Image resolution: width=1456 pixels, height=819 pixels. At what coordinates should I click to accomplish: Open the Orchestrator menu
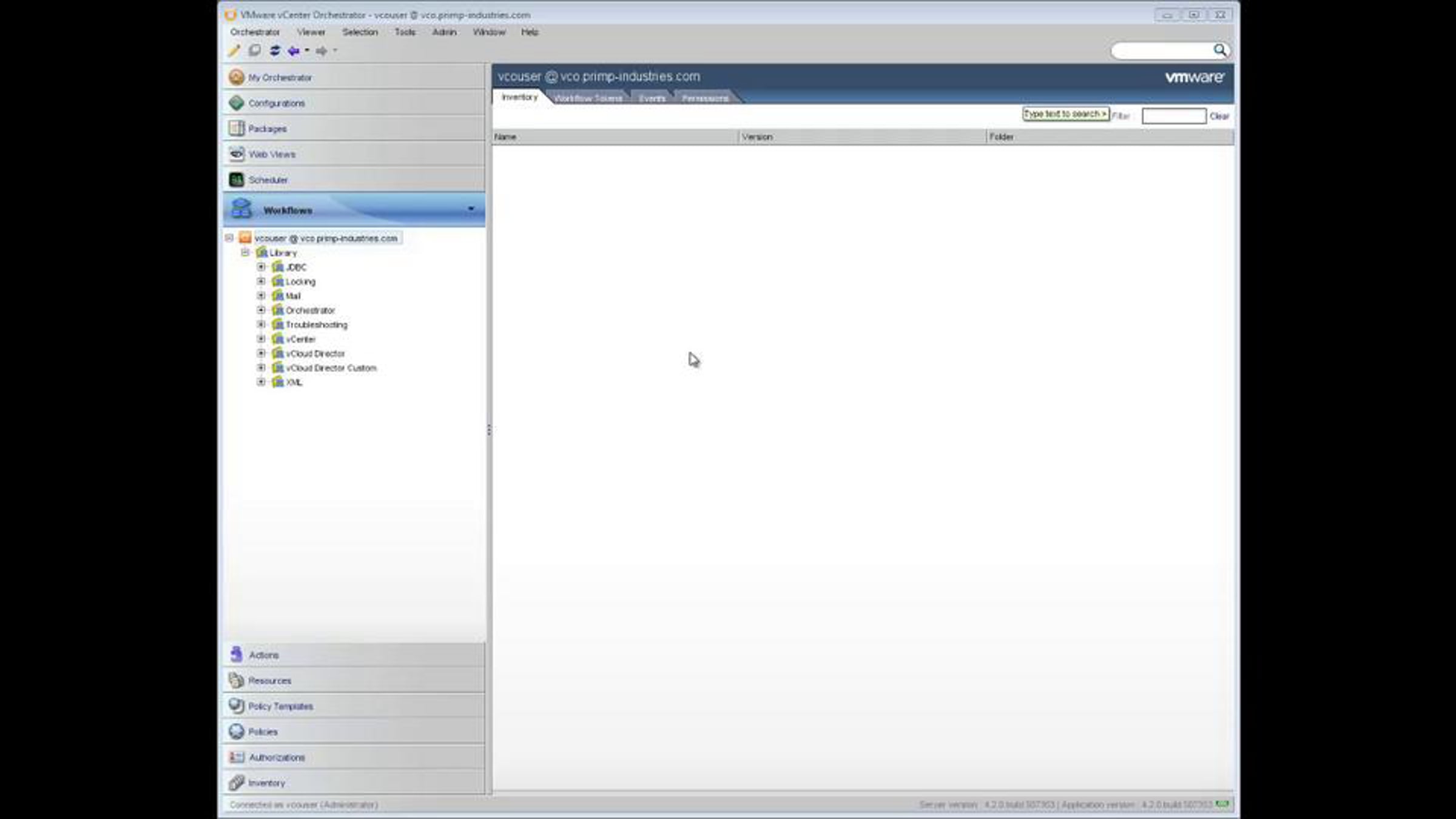tap(255, 32)
